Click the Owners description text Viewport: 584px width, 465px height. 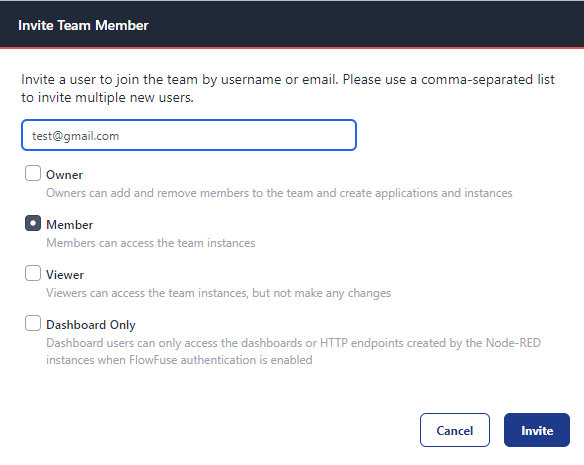(x=279, y=193)
